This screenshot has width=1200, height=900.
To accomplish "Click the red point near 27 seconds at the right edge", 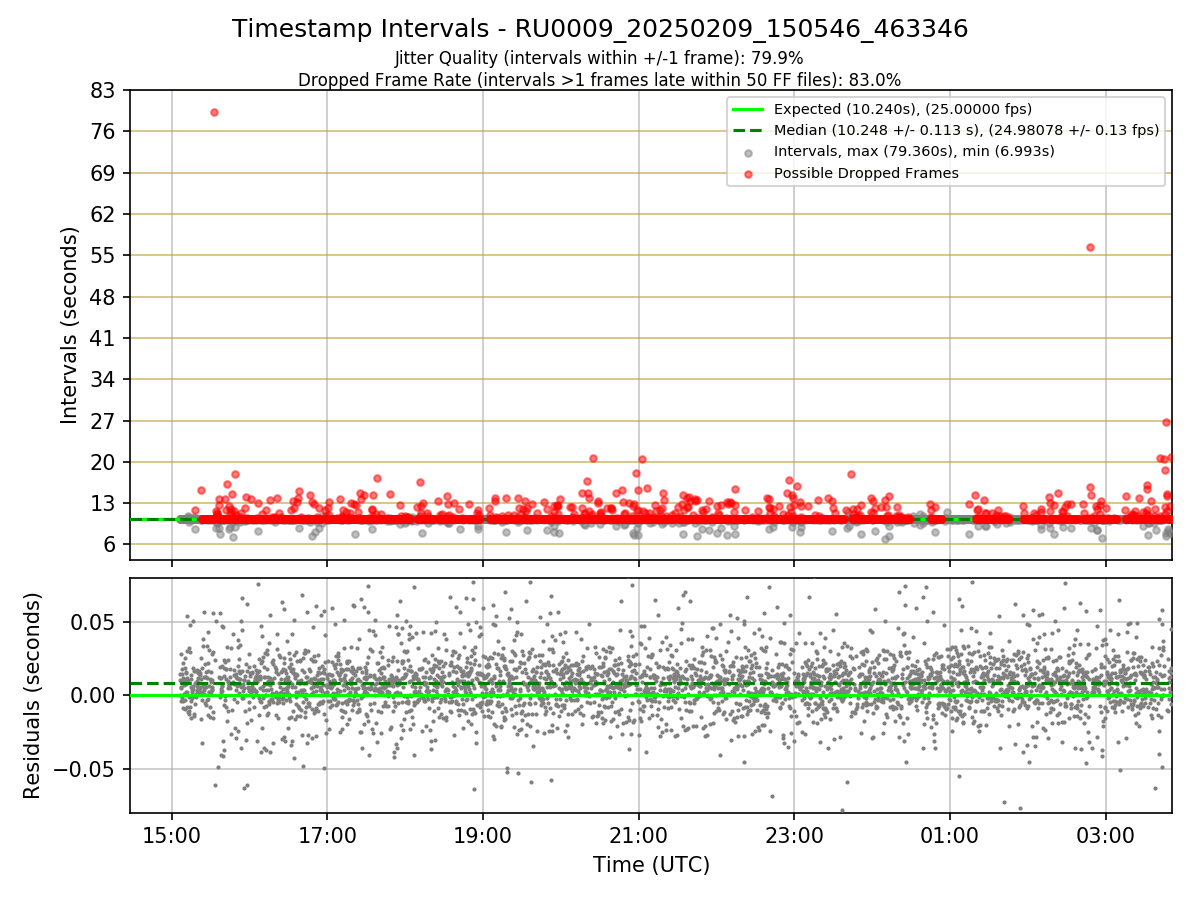I will pos(1166,422).
